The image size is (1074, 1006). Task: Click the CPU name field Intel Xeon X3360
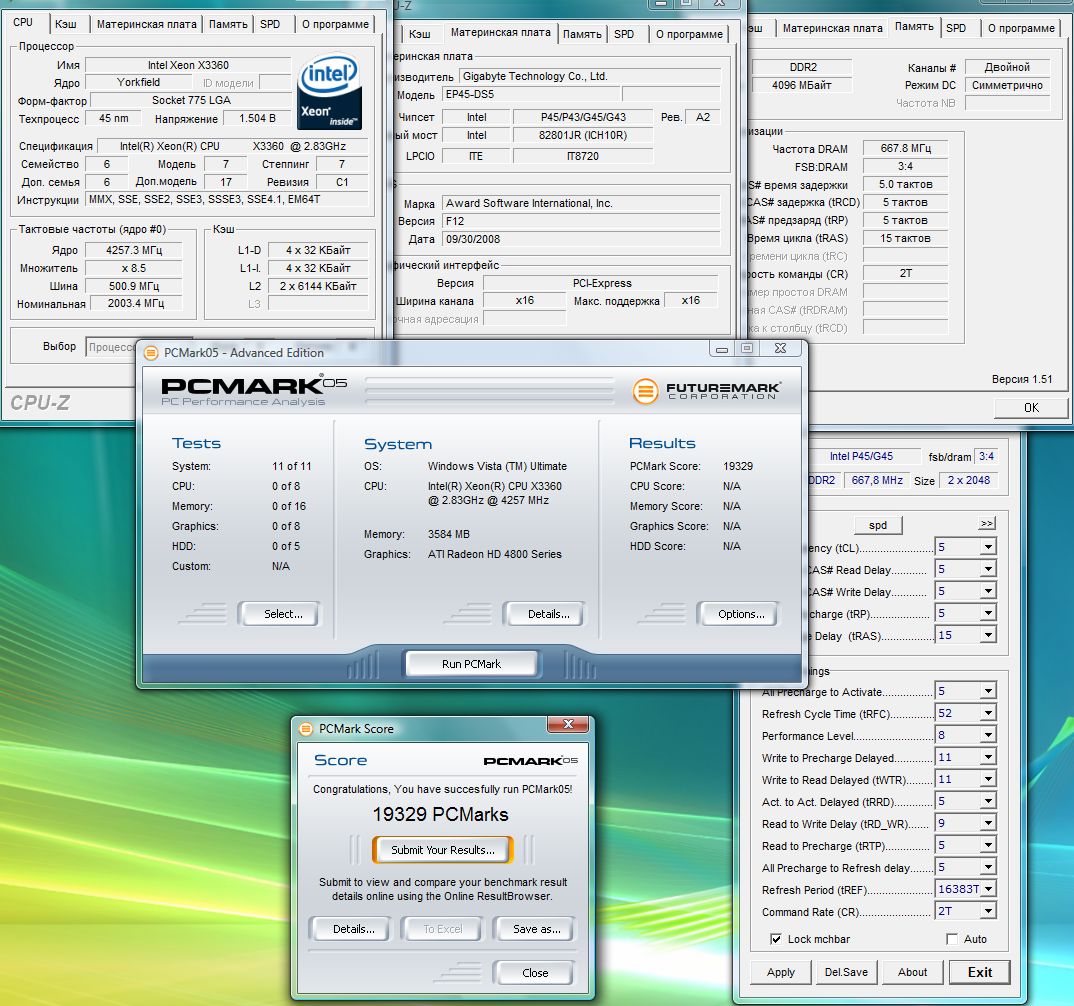tap(188, 65)
